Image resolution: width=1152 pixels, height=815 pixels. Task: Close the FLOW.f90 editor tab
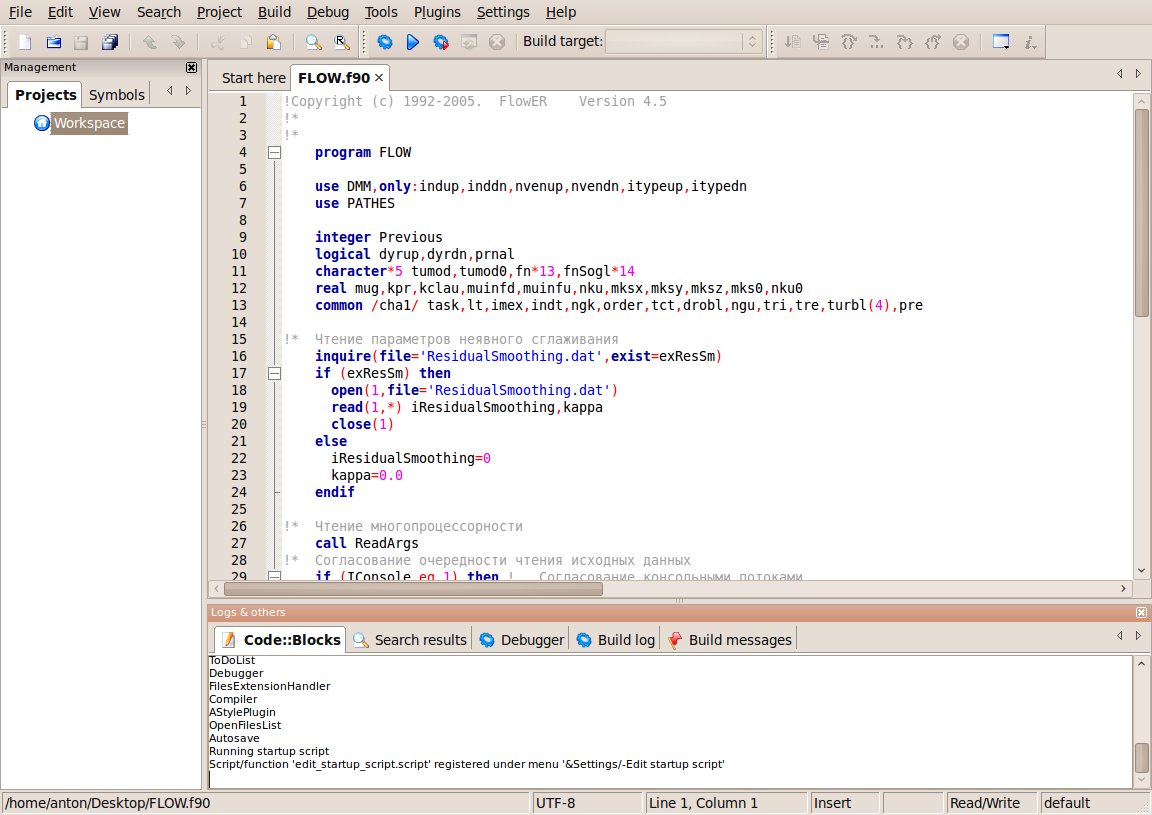pyautogui.click(x=378, y=76)
